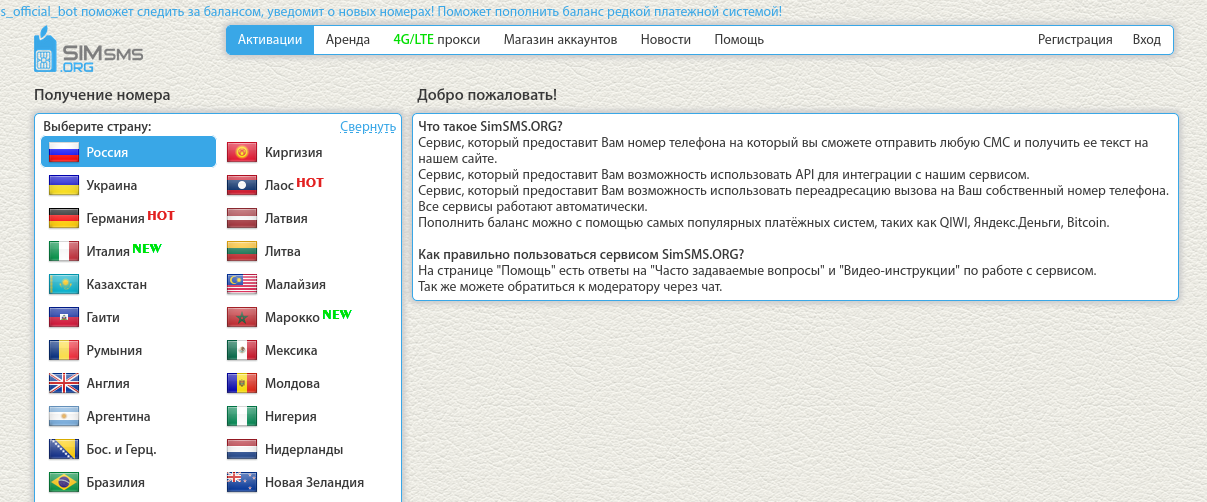1207x502 pixels.
Task: Click heading Что такое SimSMS.ORG?
Action: tap(490, 126)
